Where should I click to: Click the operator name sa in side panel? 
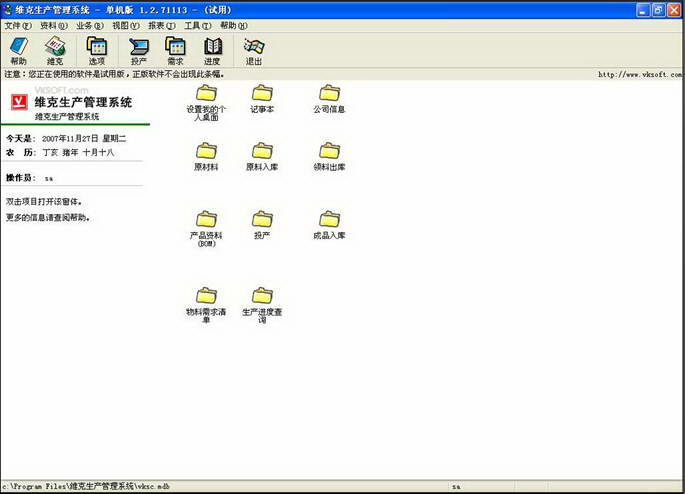(49, 178)
